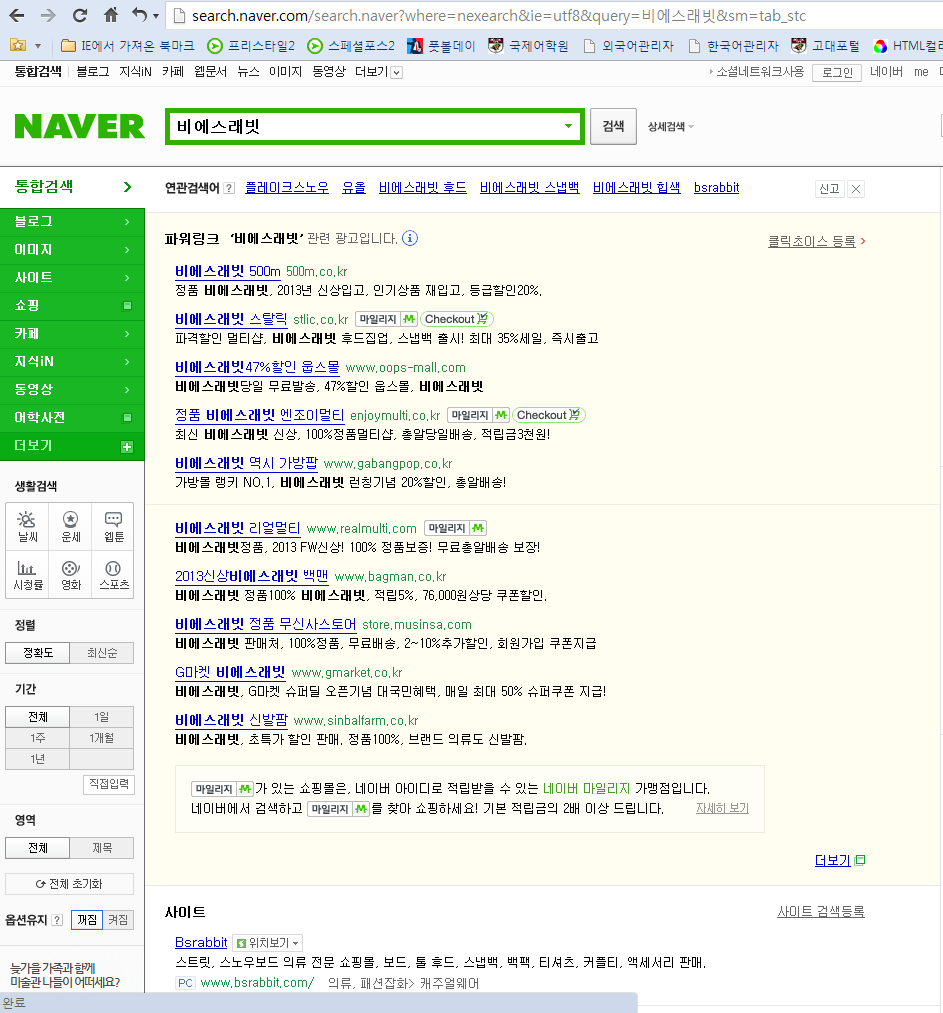Image resolution: width=943 pixels, height=1013 pixels.
Task: Set search area to 제목
Action: coord(102,848)
